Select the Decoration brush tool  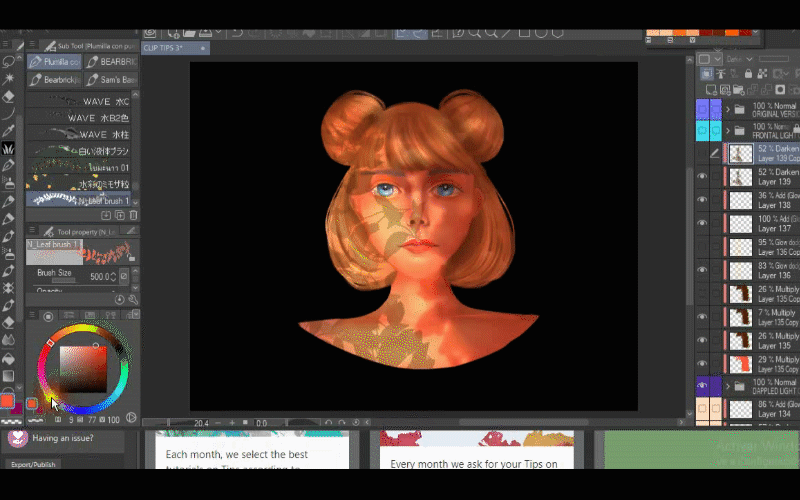pos(9,148)
